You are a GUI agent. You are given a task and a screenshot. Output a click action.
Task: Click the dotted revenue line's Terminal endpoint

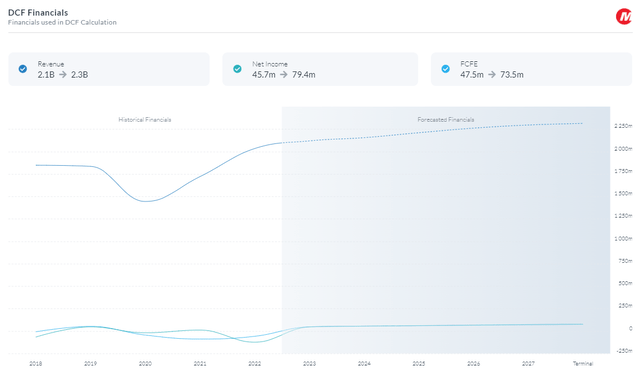tap(582, 123)
